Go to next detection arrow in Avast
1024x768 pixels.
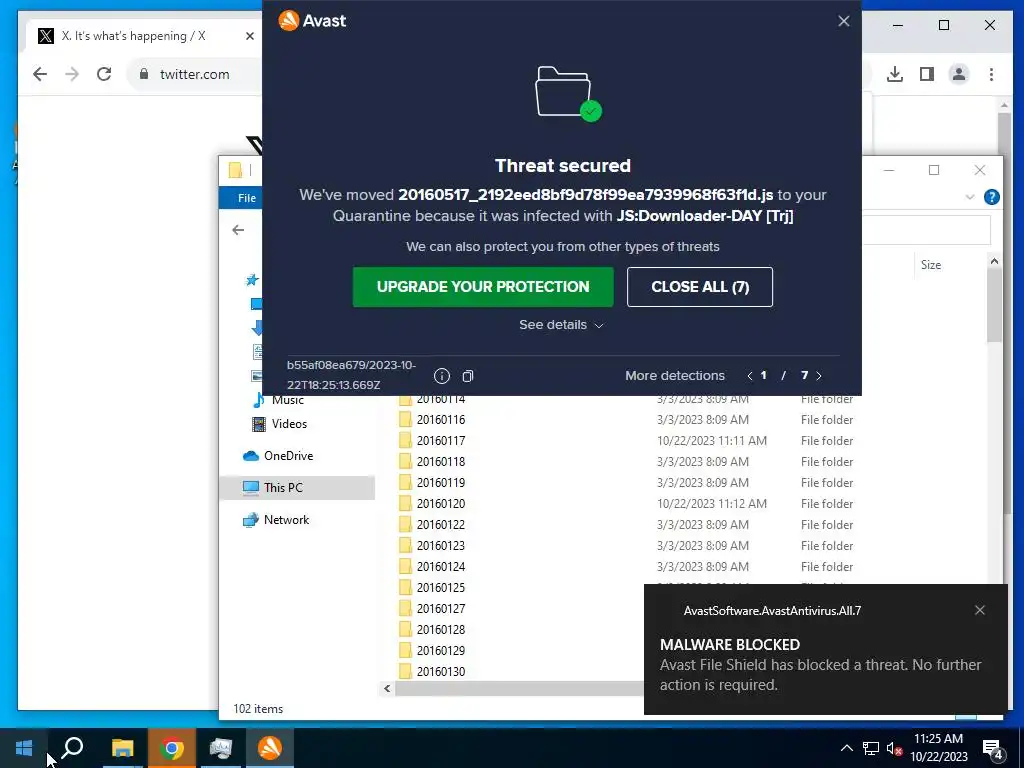(x=819, y=376)
